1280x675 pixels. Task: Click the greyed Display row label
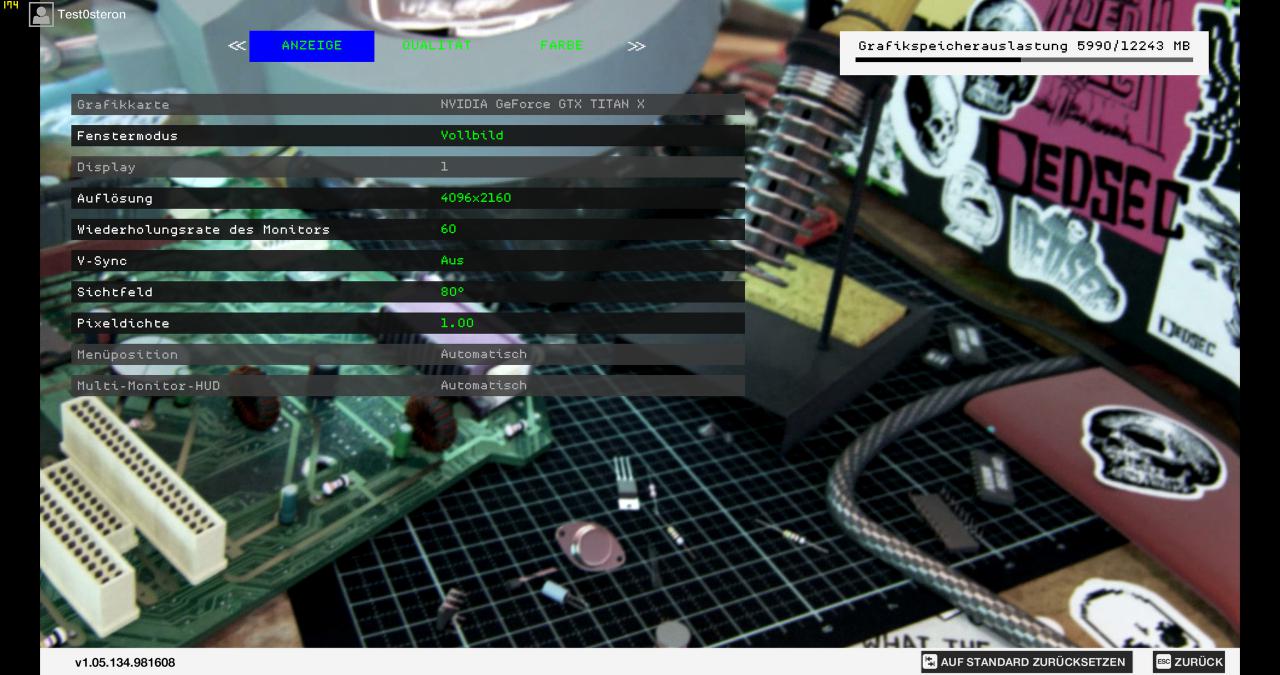(106, 167)
